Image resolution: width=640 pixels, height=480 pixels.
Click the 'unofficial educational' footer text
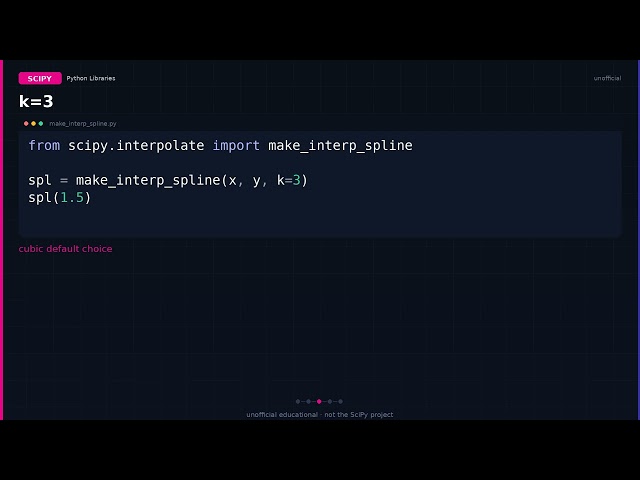(282, 415)
